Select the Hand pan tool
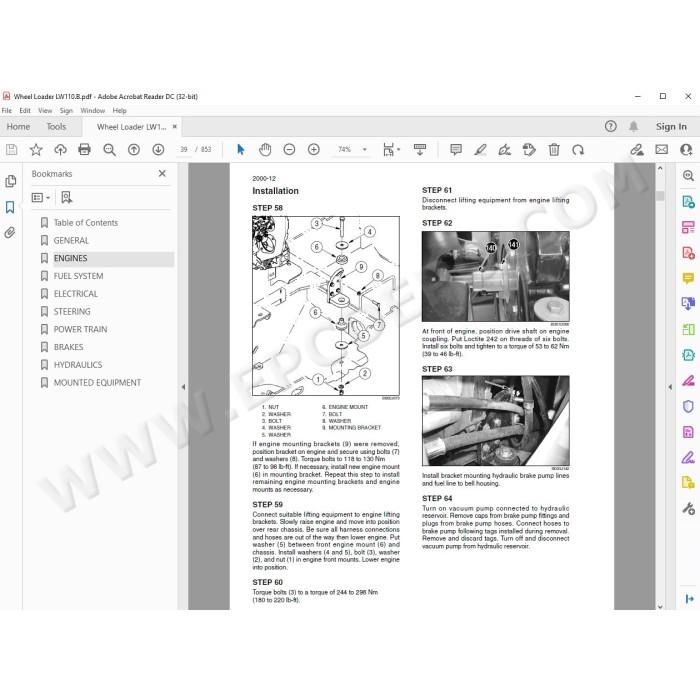Viewport: 700px width, 700px height. (x=265, y=150)
